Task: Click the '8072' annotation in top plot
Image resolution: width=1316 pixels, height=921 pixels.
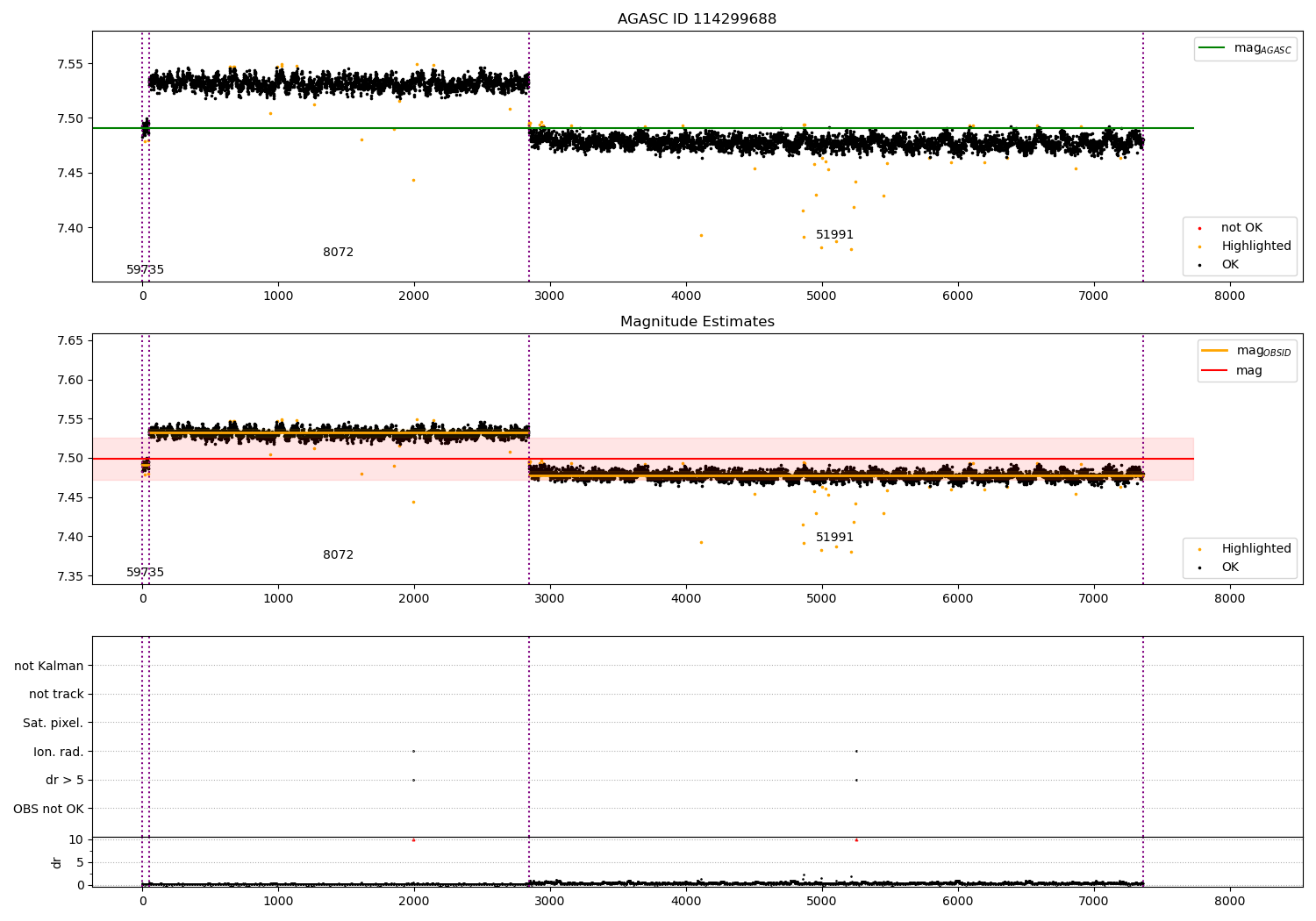Action: click(338, 253)
